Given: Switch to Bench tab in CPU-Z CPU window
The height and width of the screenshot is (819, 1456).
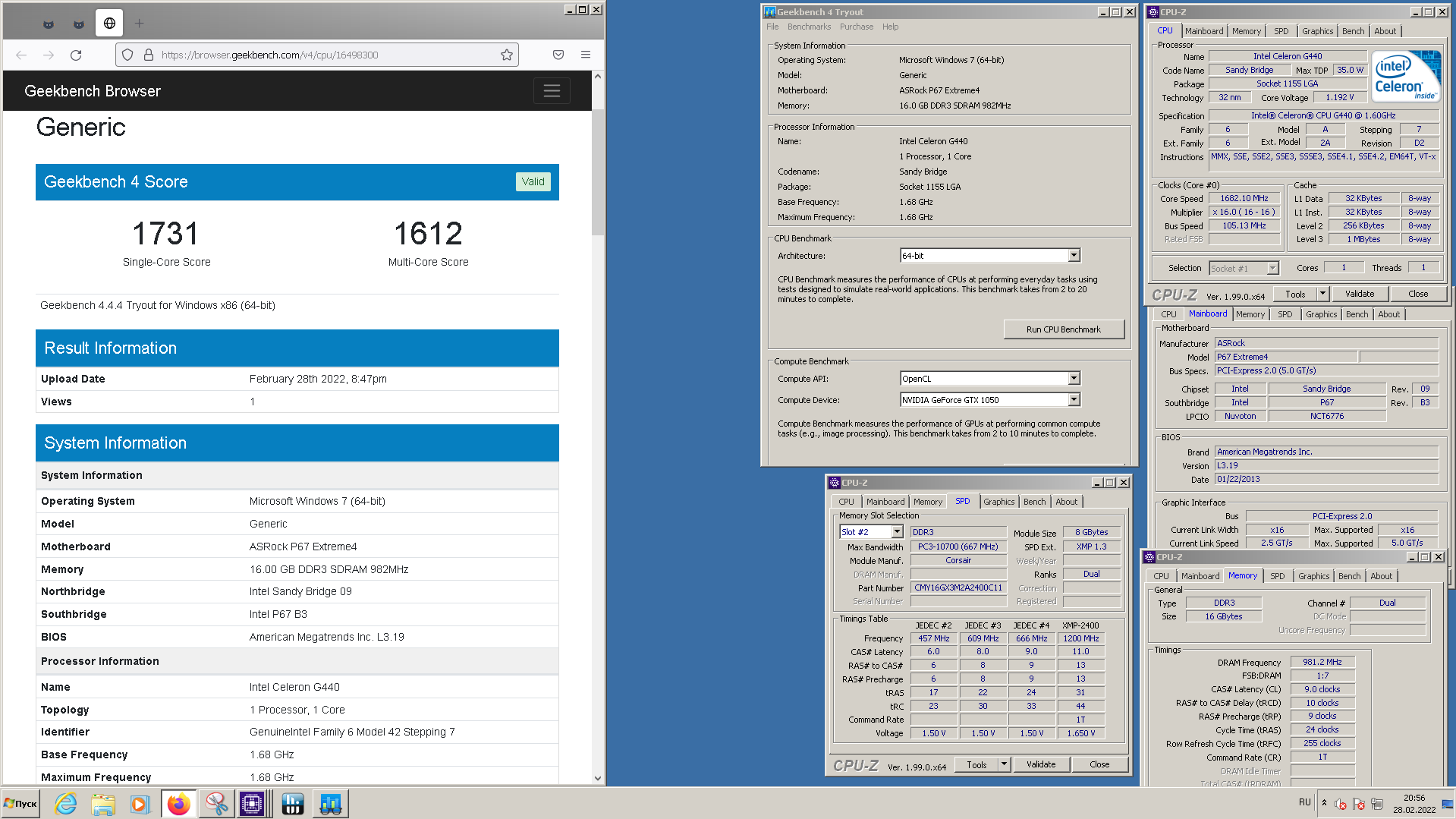Looking at the screenshot, I should coord(1353,31).
